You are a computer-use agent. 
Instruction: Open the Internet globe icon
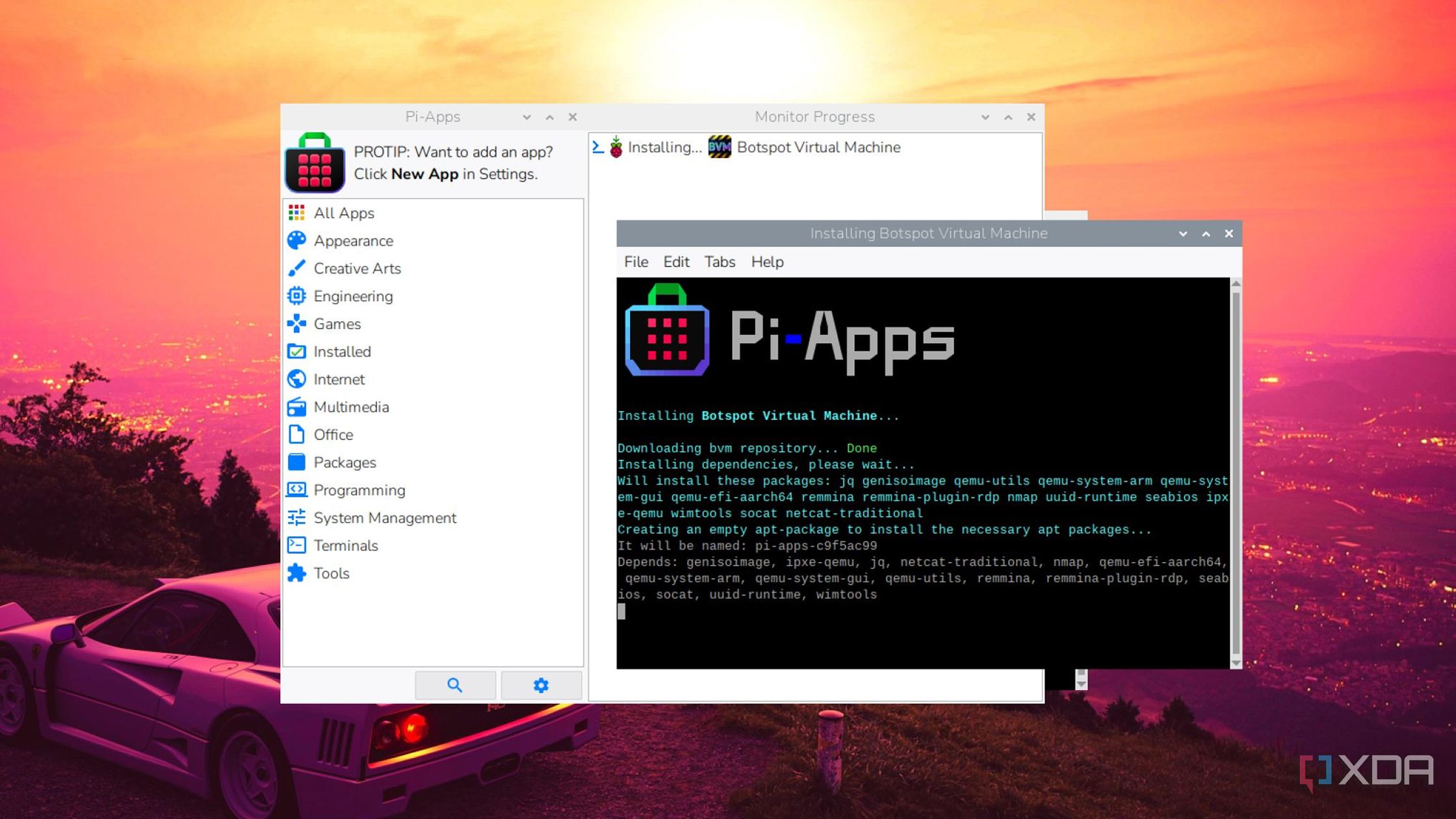[296, 379]
